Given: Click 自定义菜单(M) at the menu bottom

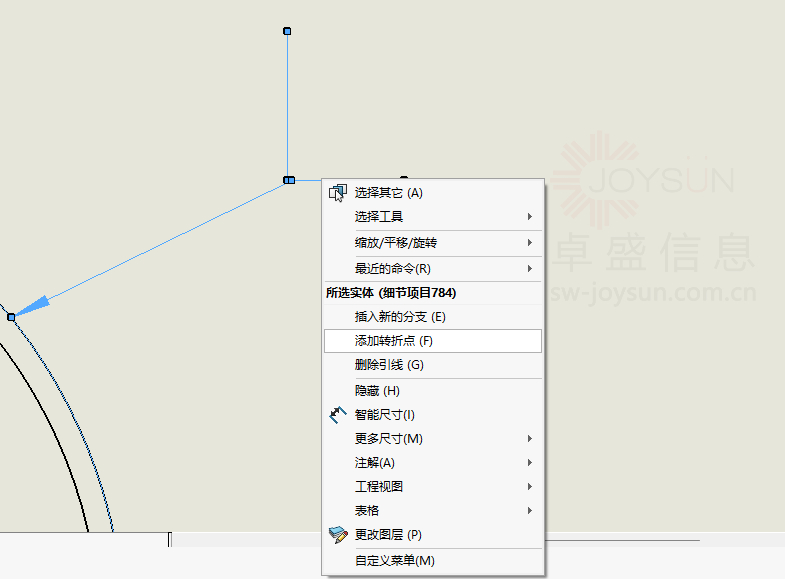Looking at the screenshot, I should 395,561.
